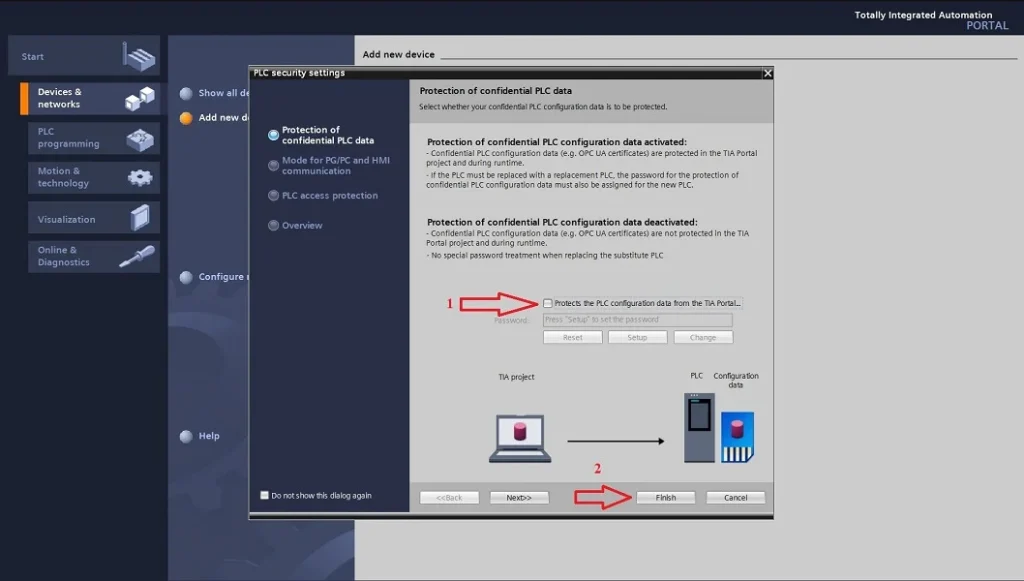The image size is (1024, 581).
Task: Click the Online & Diagnostics screwdriver icon
Action: point(137,257)
